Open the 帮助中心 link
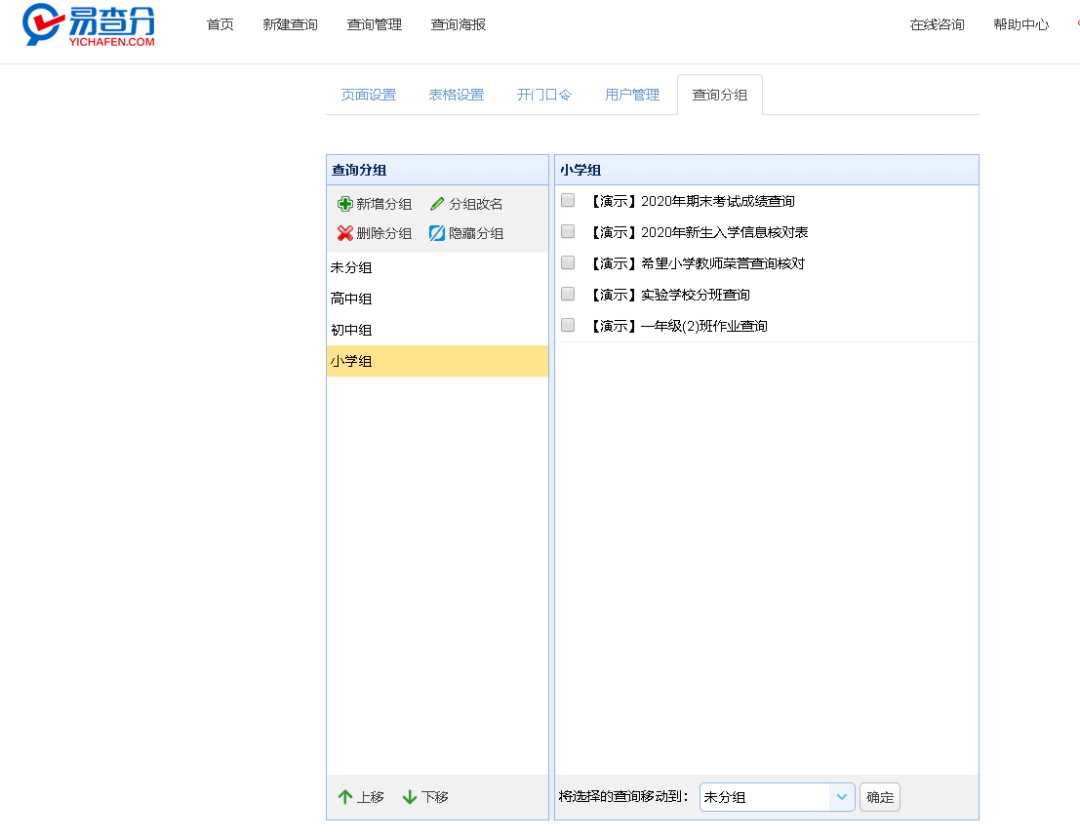 pyautogui.click(x=1020, y=25)
